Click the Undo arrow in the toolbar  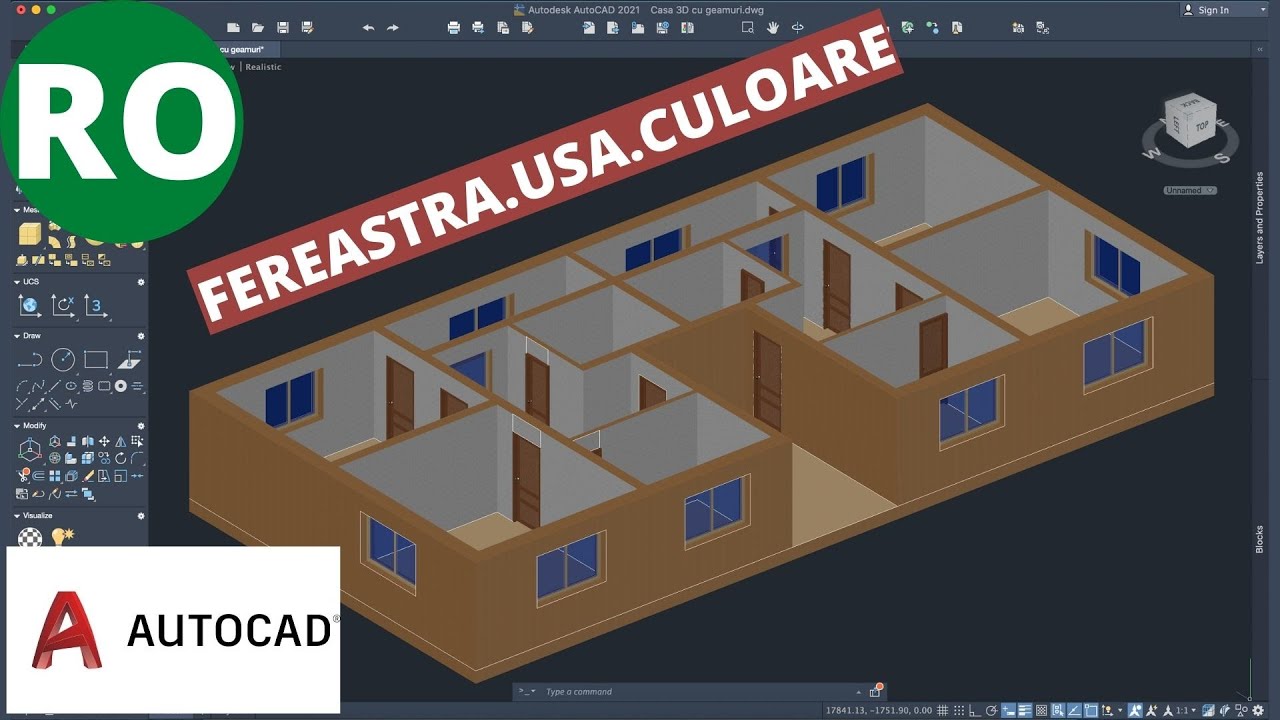click(368, 28)
